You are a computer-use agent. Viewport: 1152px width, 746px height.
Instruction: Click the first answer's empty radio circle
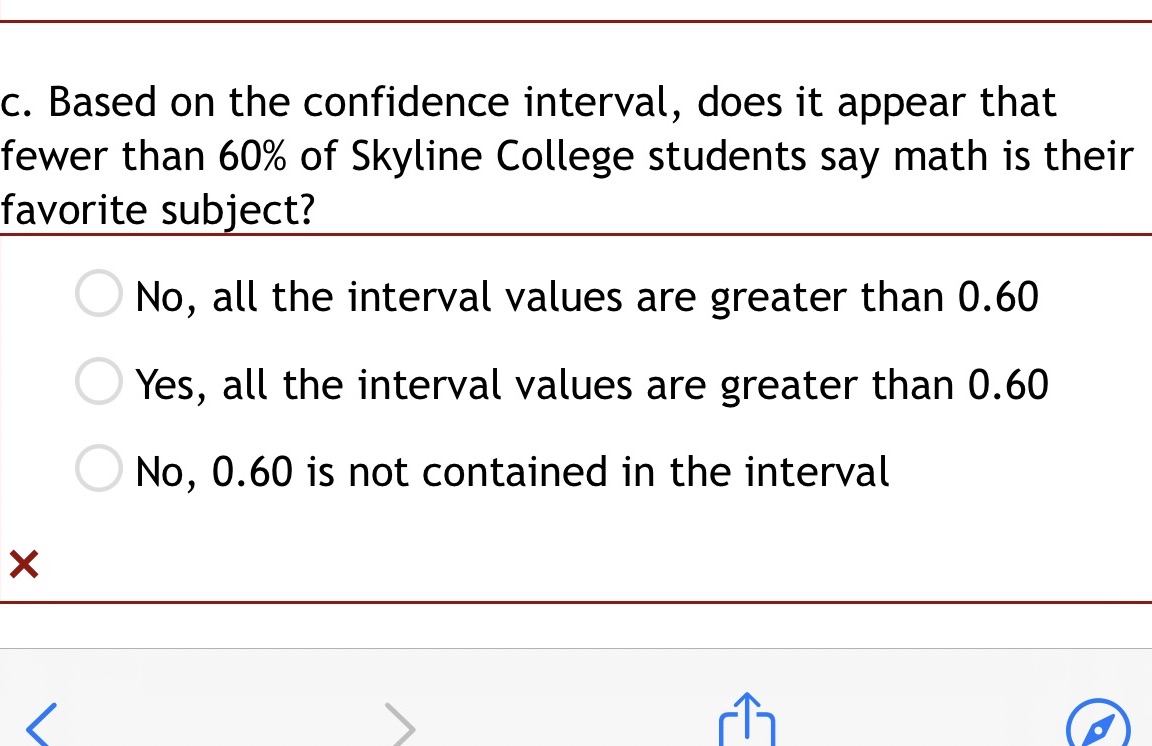pyautogui.click(x=98, y=293)
